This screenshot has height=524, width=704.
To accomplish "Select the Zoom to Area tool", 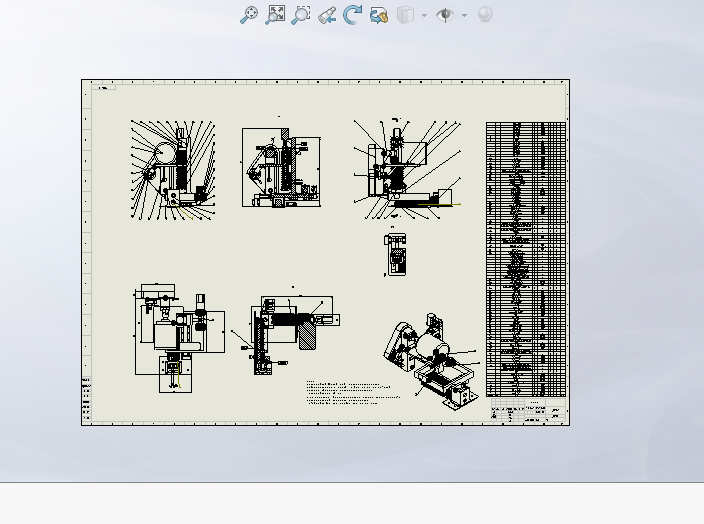I will click(301, 15).
